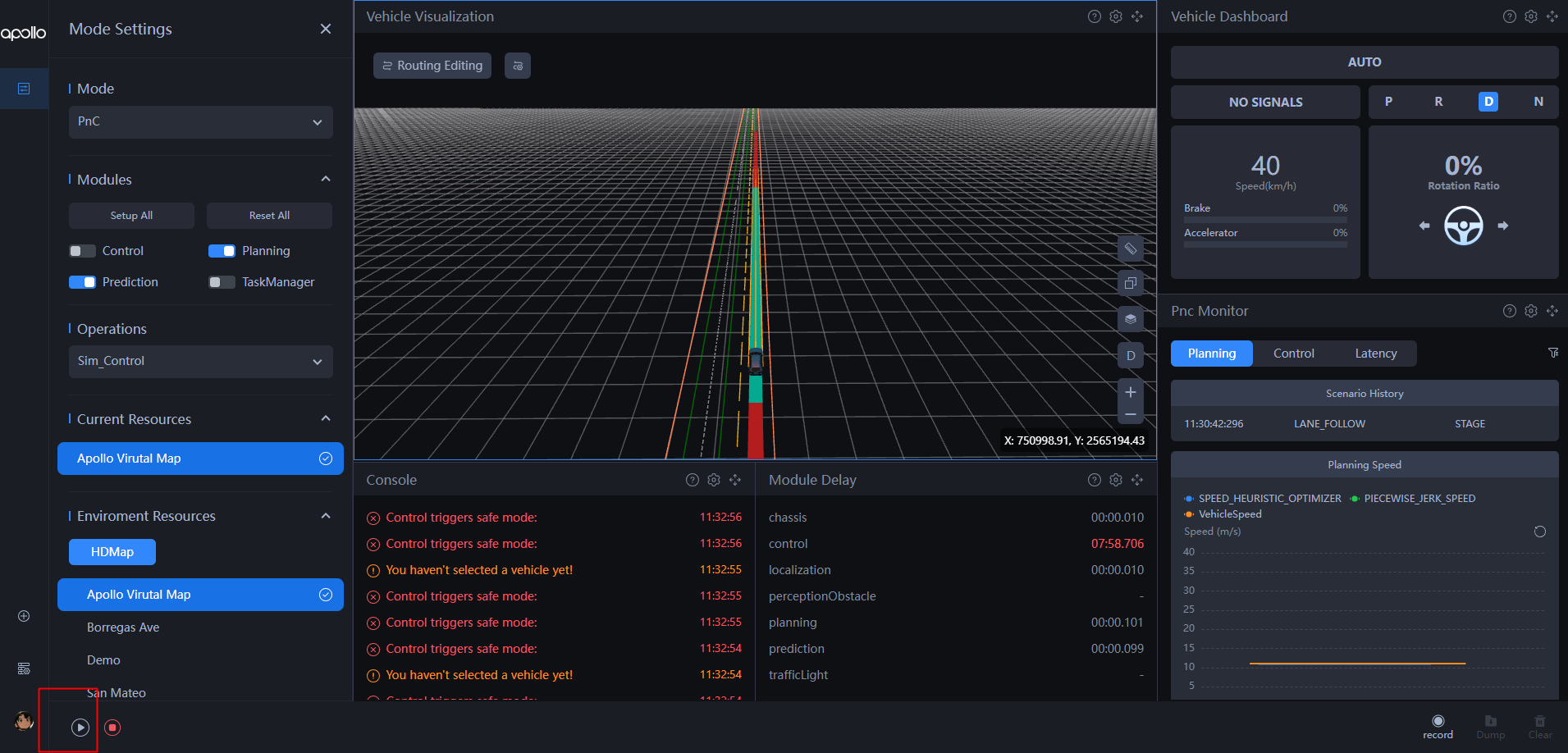This screenshot has width=1568, height=753.
Task: Collapse the Current Resources section
Action: 326,419
